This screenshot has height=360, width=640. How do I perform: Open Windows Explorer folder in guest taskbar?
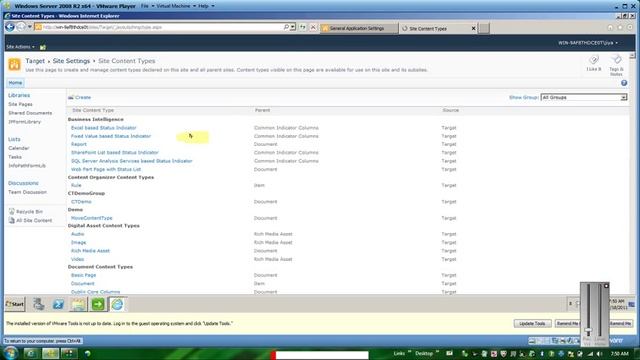78,304
